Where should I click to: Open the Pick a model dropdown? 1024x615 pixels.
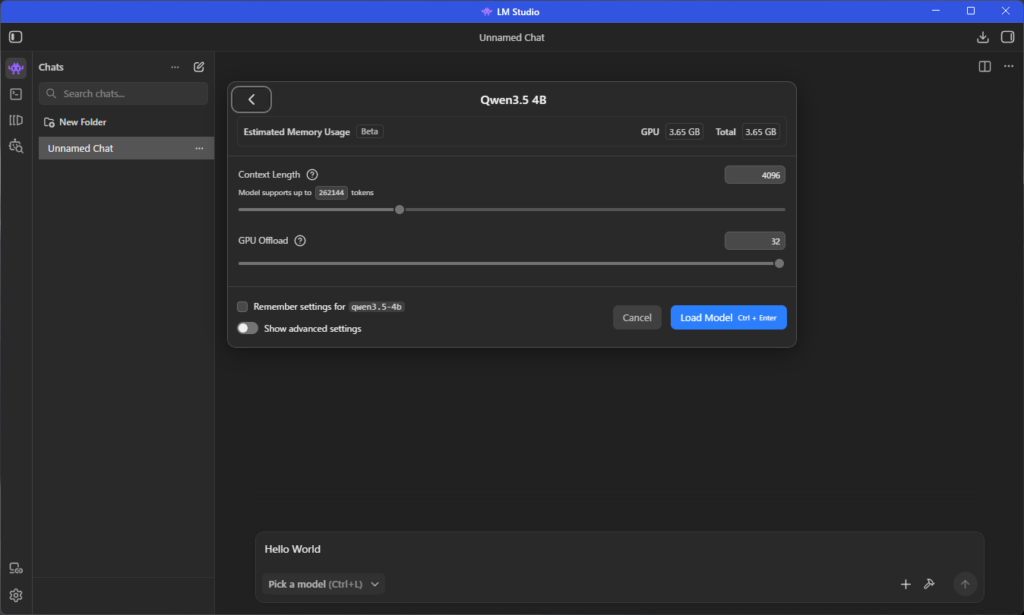[324, 584]
